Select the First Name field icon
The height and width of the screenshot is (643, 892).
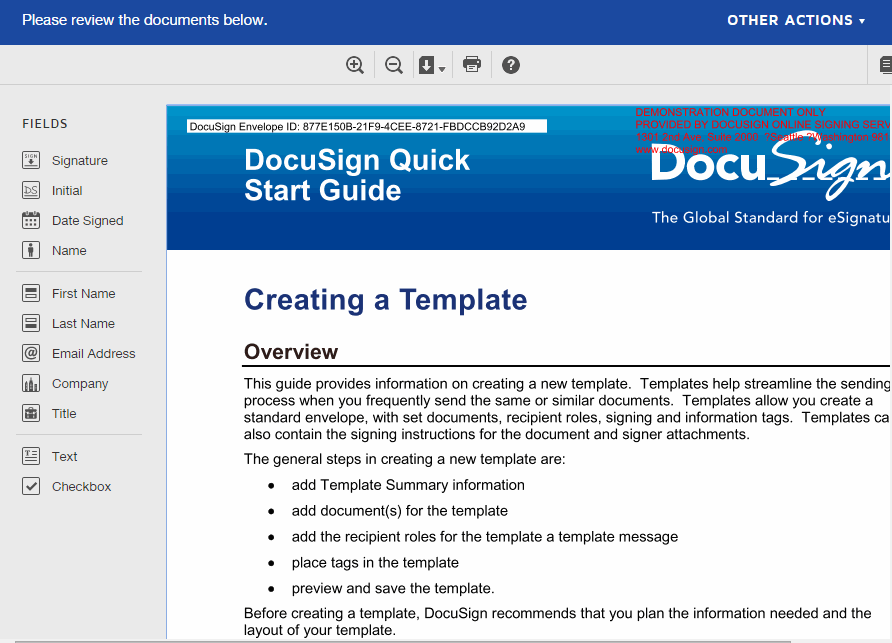click(31, 294)
